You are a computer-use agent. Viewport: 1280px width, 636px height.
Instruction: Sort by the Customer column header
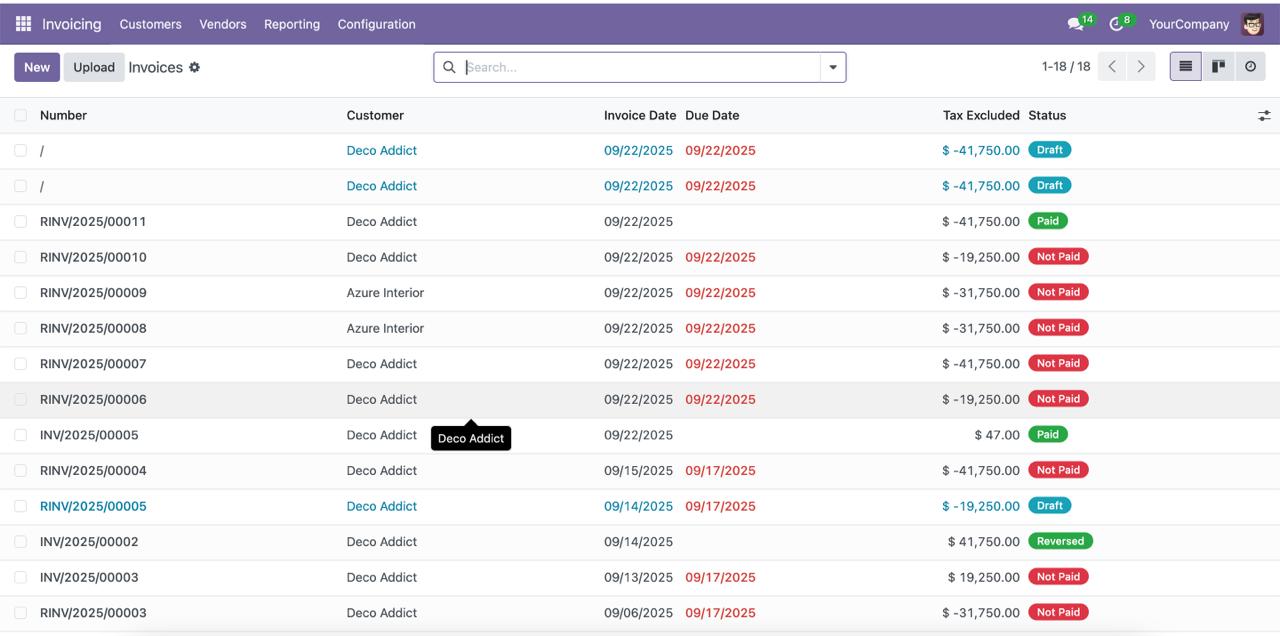(375, 115)
